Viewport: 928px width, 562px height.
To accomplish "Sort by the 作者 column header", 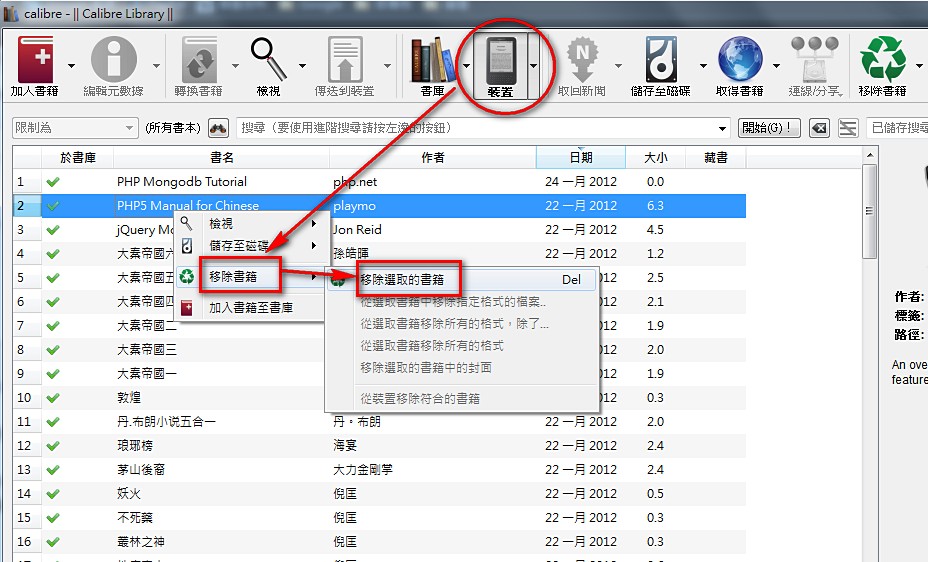I will coord(433,157).
